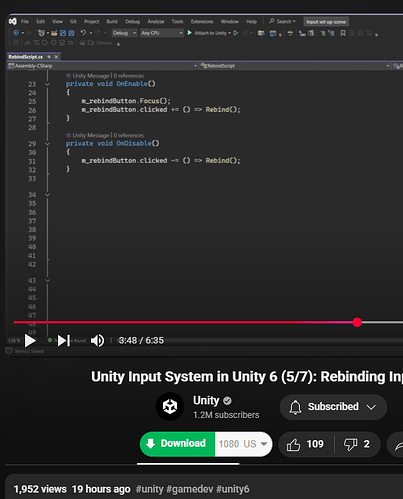403x499 pixels.
Task: Collapse the code block at line 34
Action: pos(47,195)
